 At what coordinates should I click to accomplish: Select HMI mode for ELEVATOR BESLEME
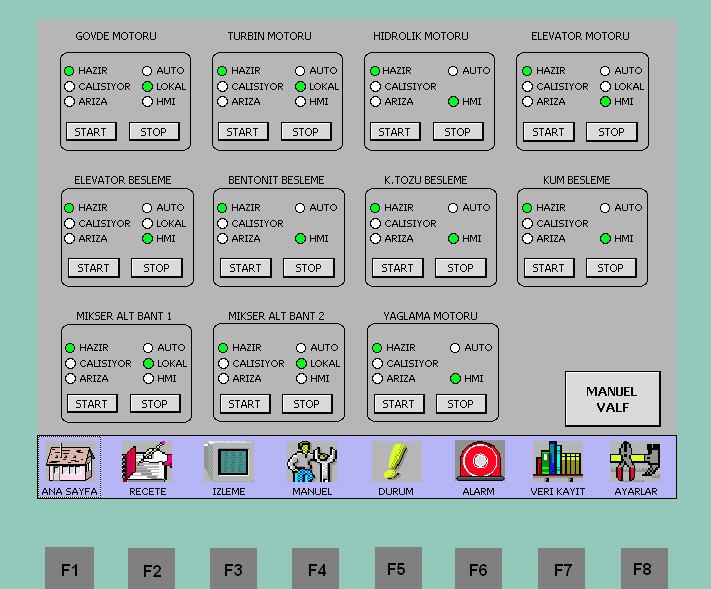(147, 239)
